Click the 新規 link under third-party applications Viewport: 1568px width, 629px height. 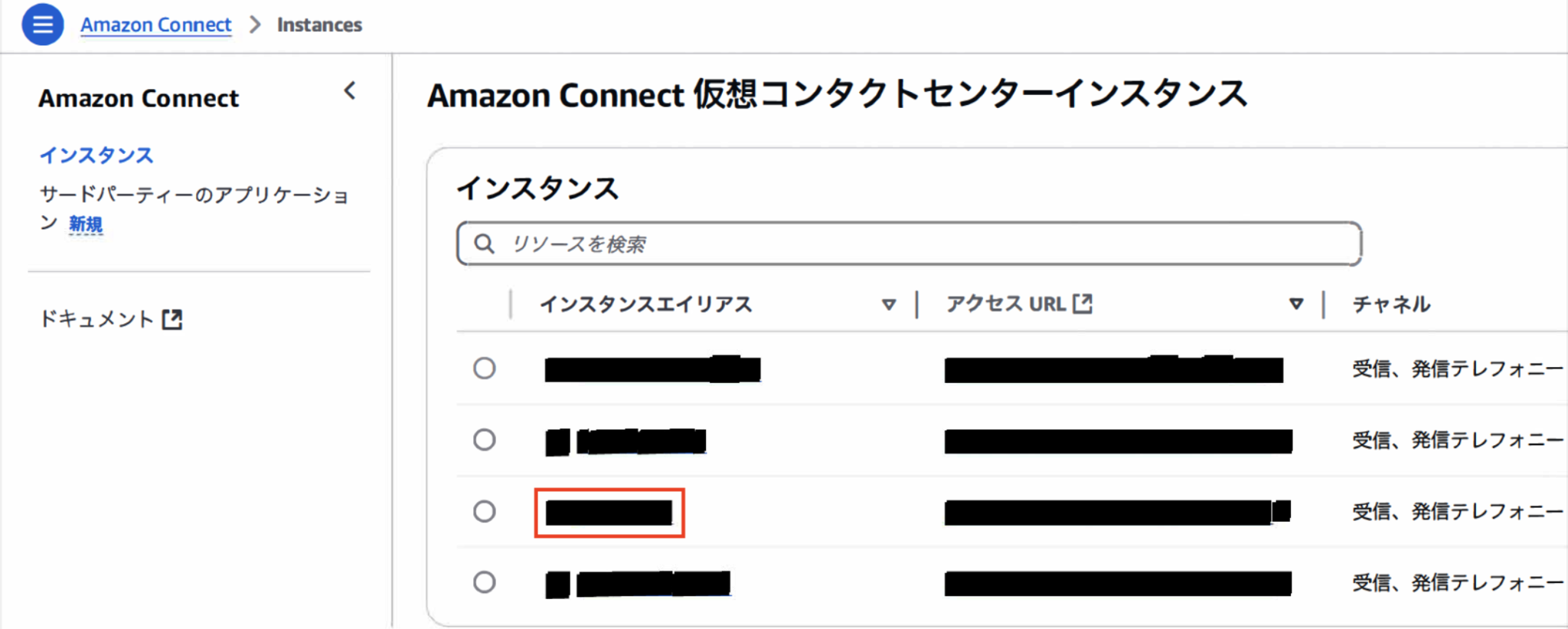tap(86, 224)
